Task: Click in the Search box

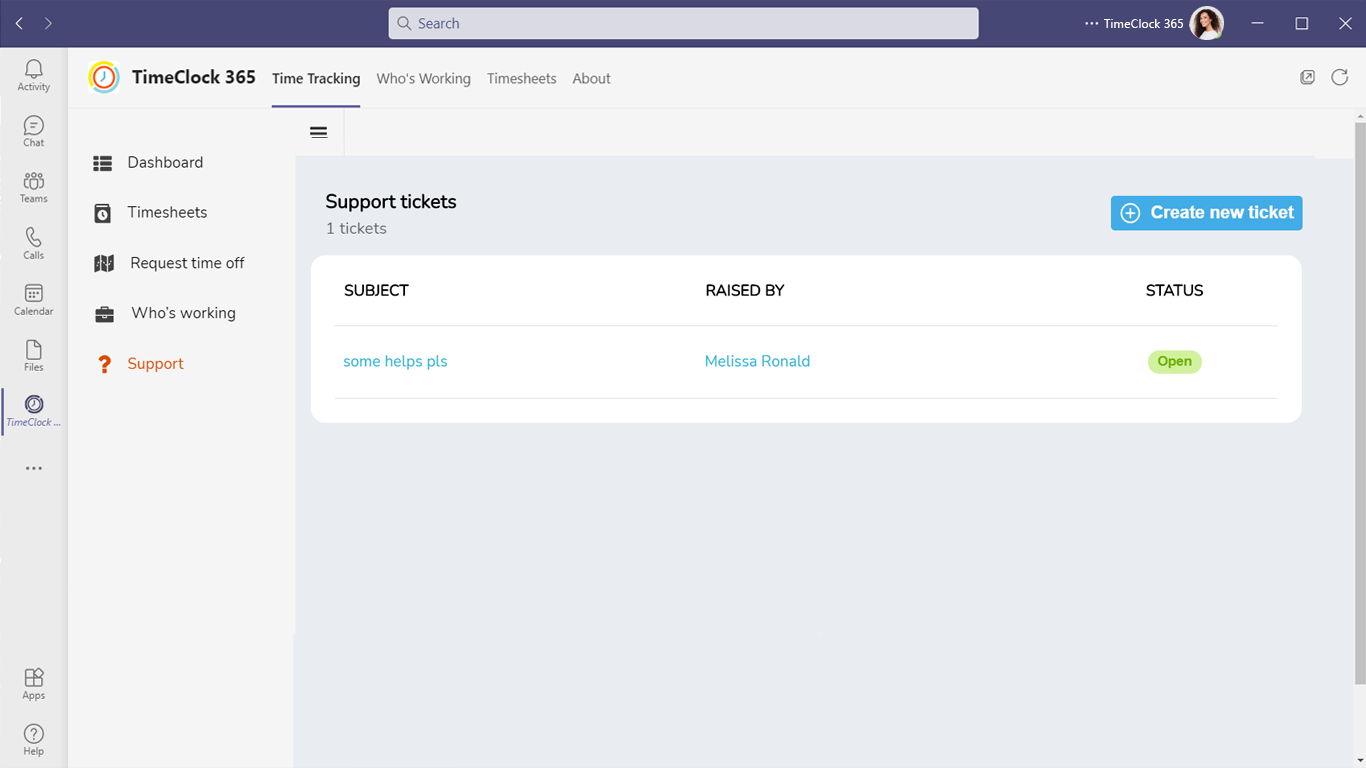Action: (x=683, y=24)
